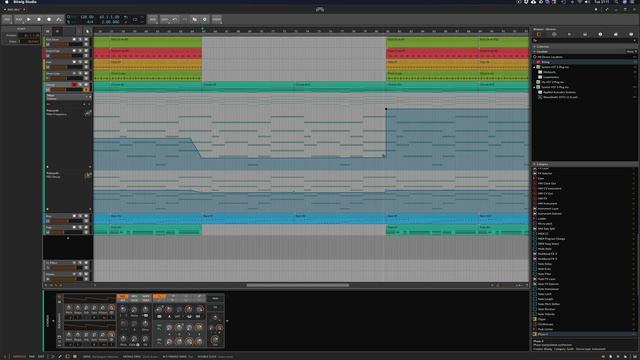640x360 pixels.
Task: Select the orange highlighted arranger view icon
Action: (x=57, y=31)
